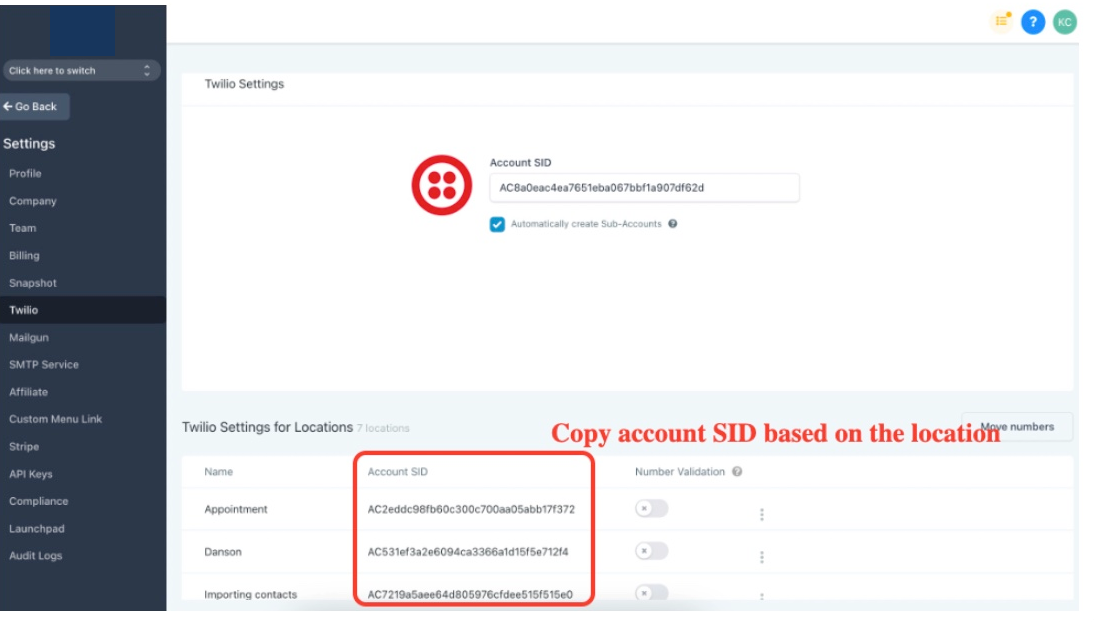The image size is (1094, 622).
Task: Open Mailgun settings
Action: click(x=29, y=337)
